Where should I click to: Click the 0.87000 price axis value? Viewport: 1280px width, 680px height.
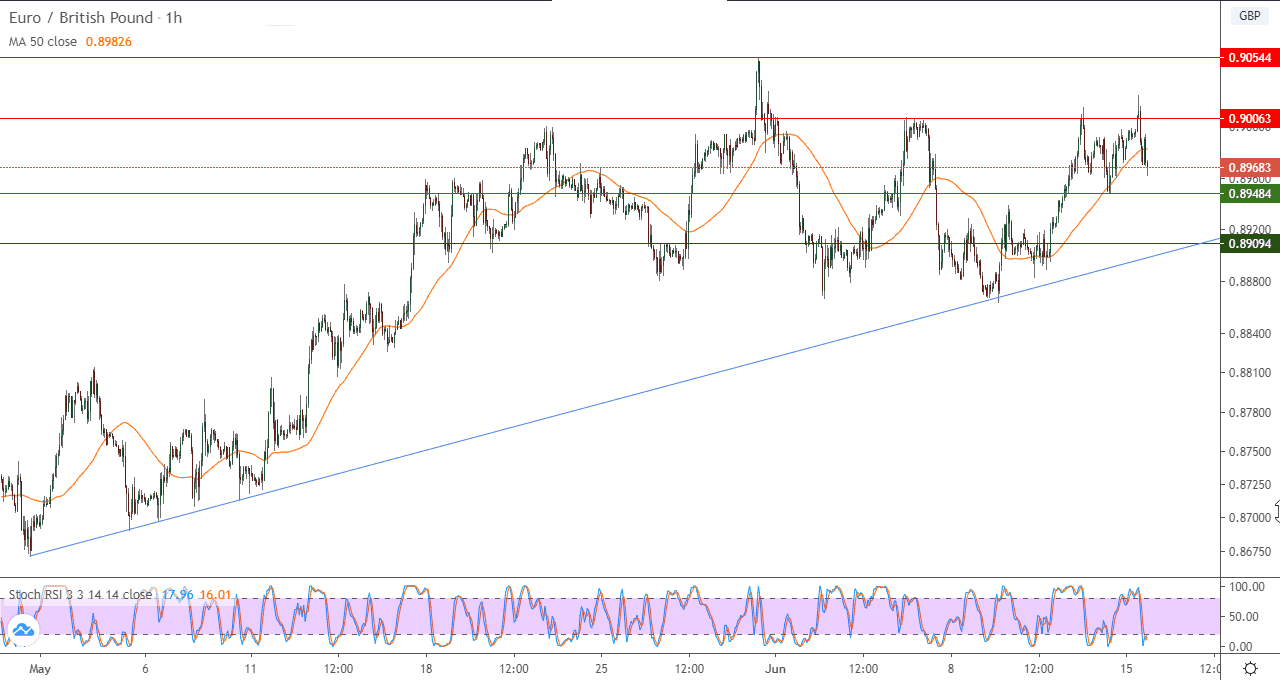pos(1250,518)
